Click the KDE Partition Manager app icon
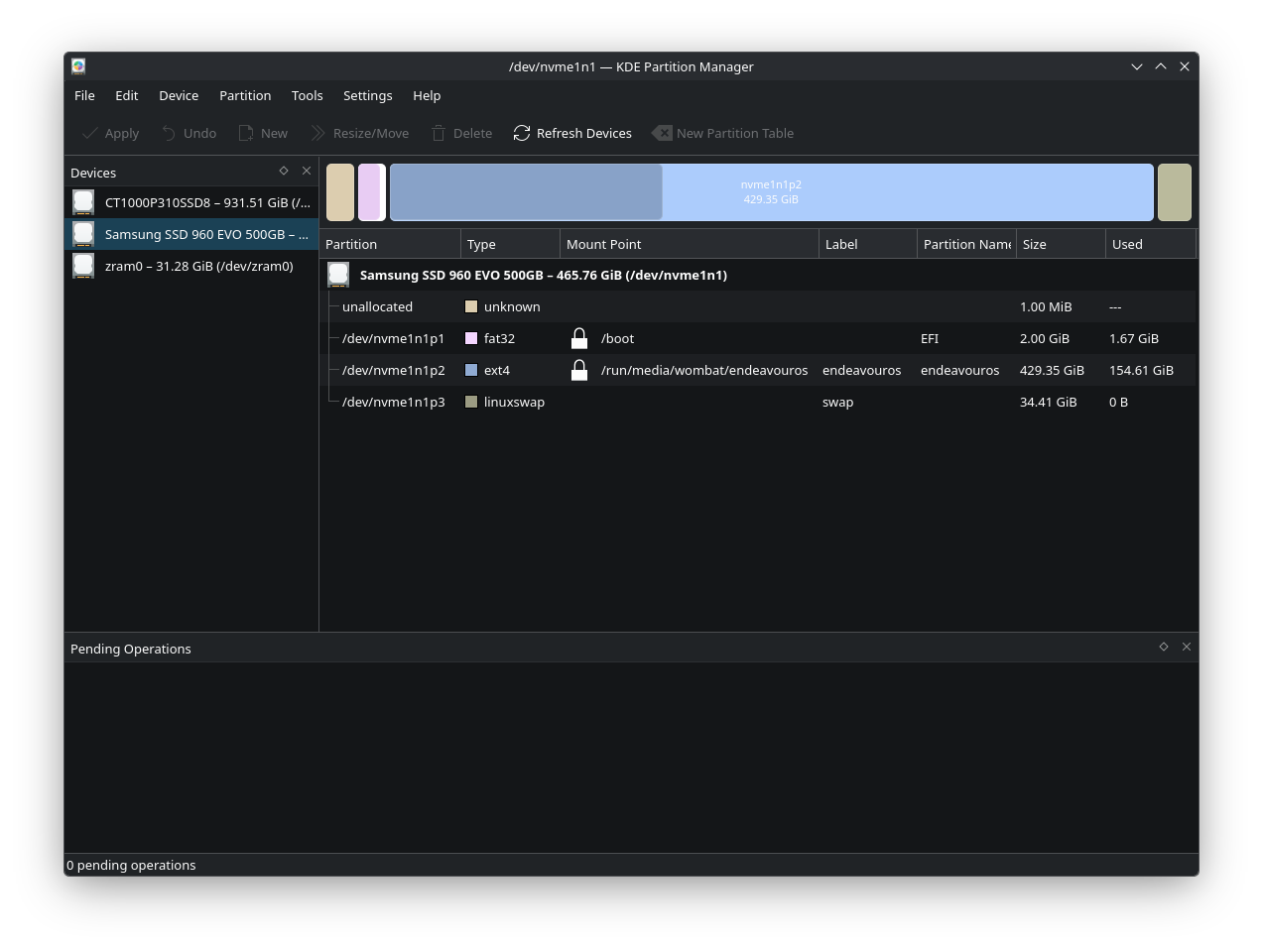Image resolution: width=1263 pixels, height=952 pixels. click(x=78, y=66)
